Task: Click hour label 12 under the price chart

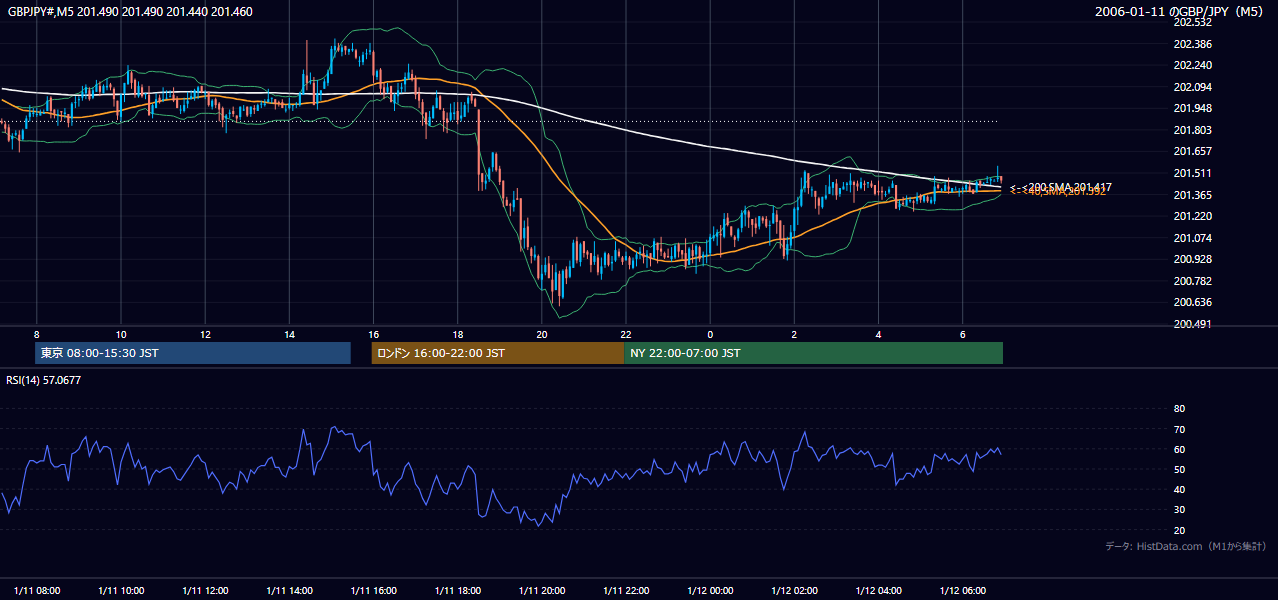Action: click(205, 334)
